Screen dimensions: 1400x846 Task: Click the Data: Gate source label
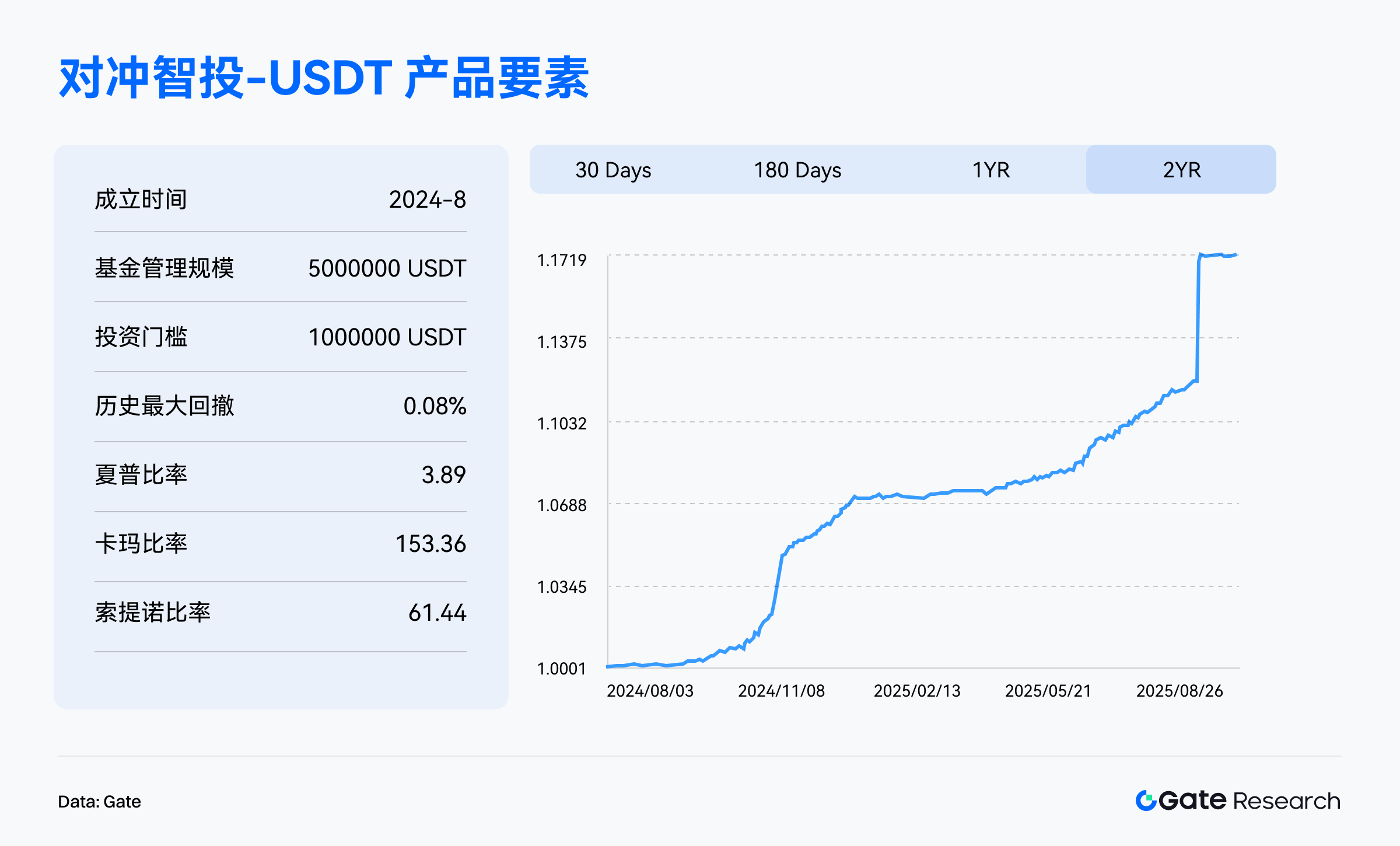pyautogui.click(x=99, y=802)
